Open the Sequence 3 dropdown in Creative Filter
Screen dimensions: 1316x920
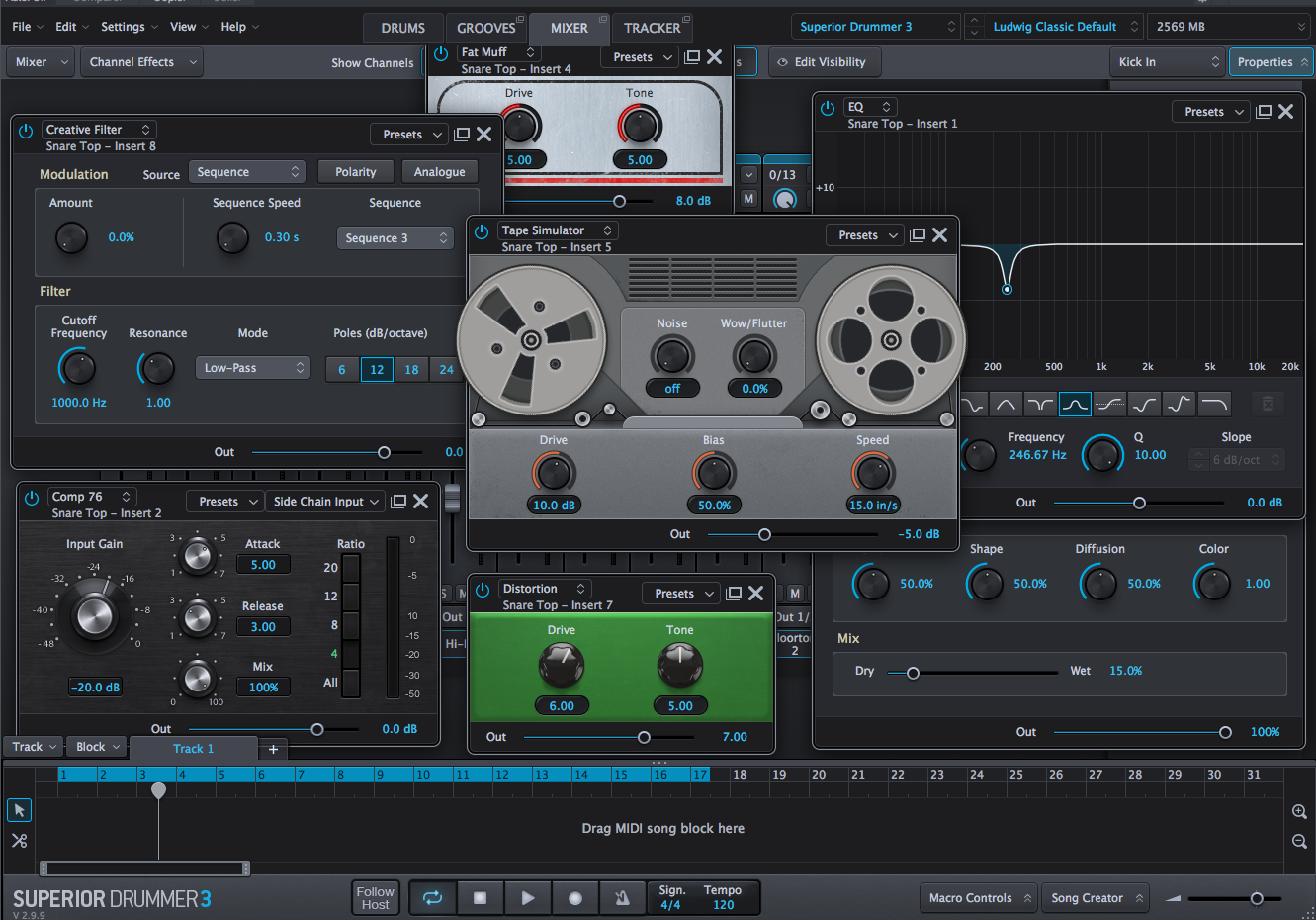click(395, 237)
